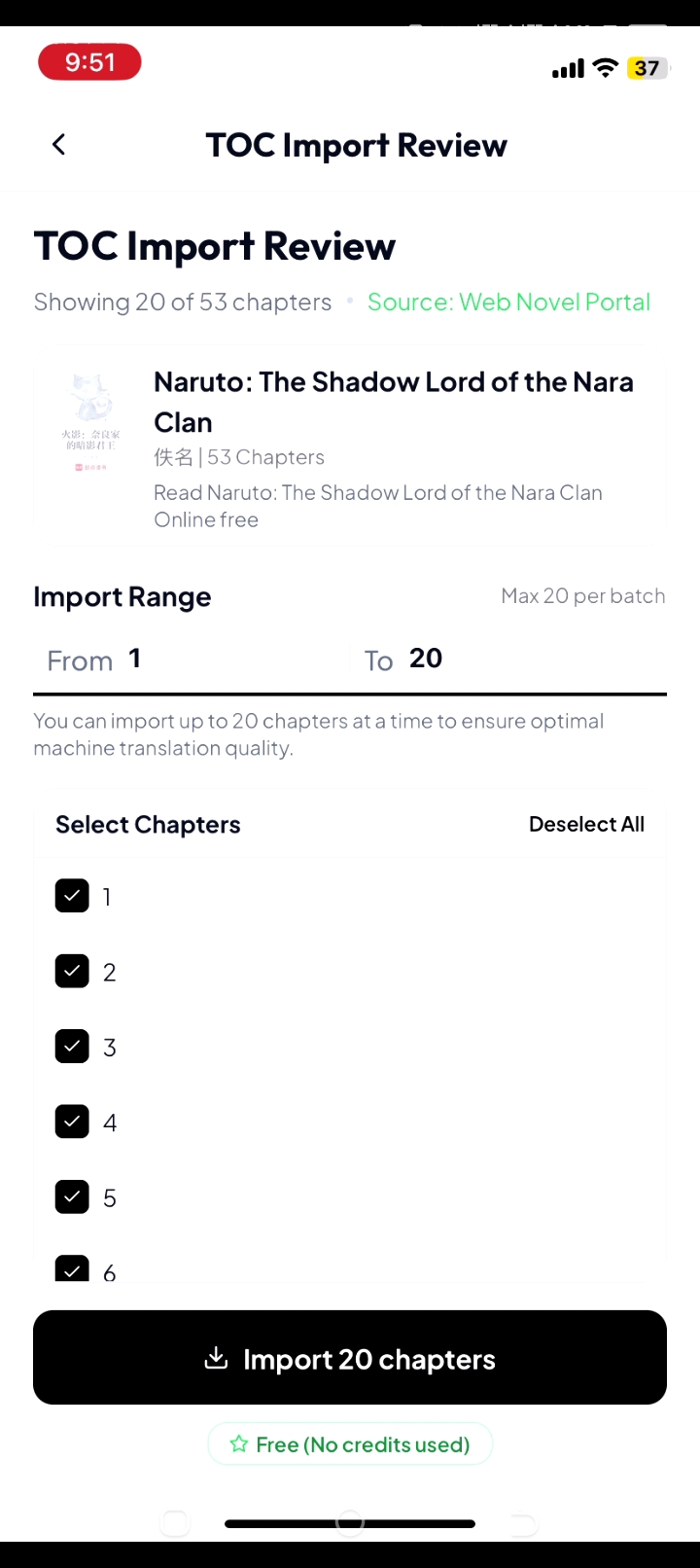Uncheck chapter 2 checkbox

(x=72, y=971)
